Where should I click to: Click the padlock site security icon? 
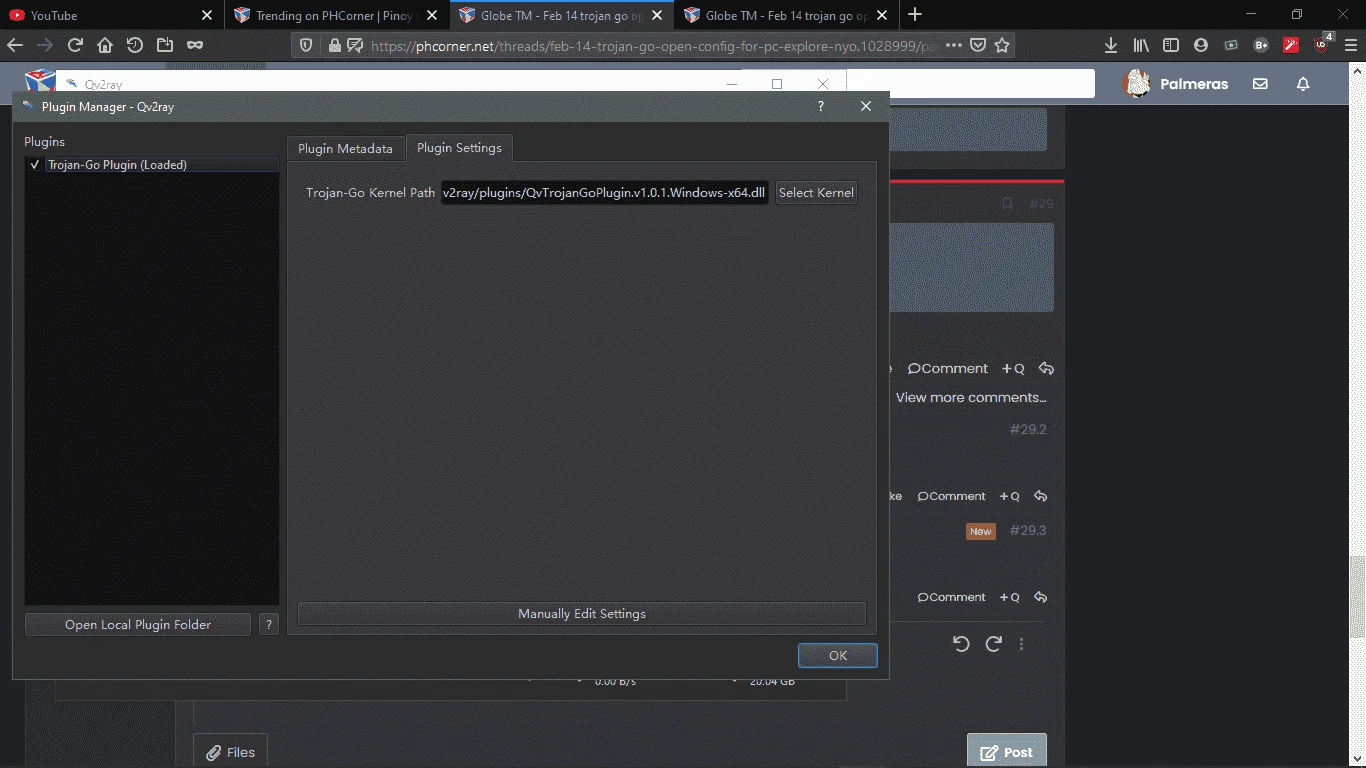tap(334, 45)
